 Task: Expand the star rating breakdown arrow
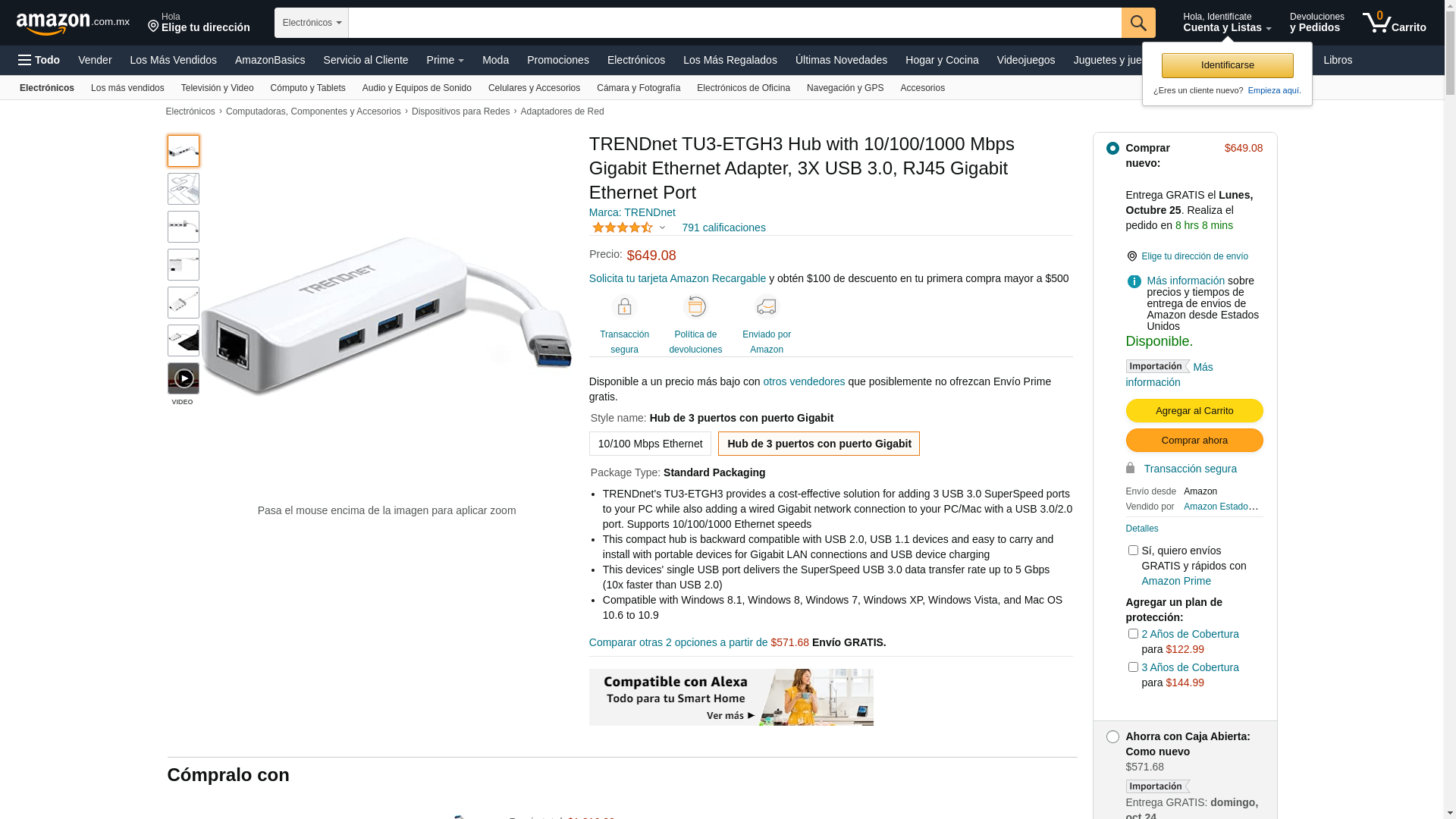click(x=662, y=228)
